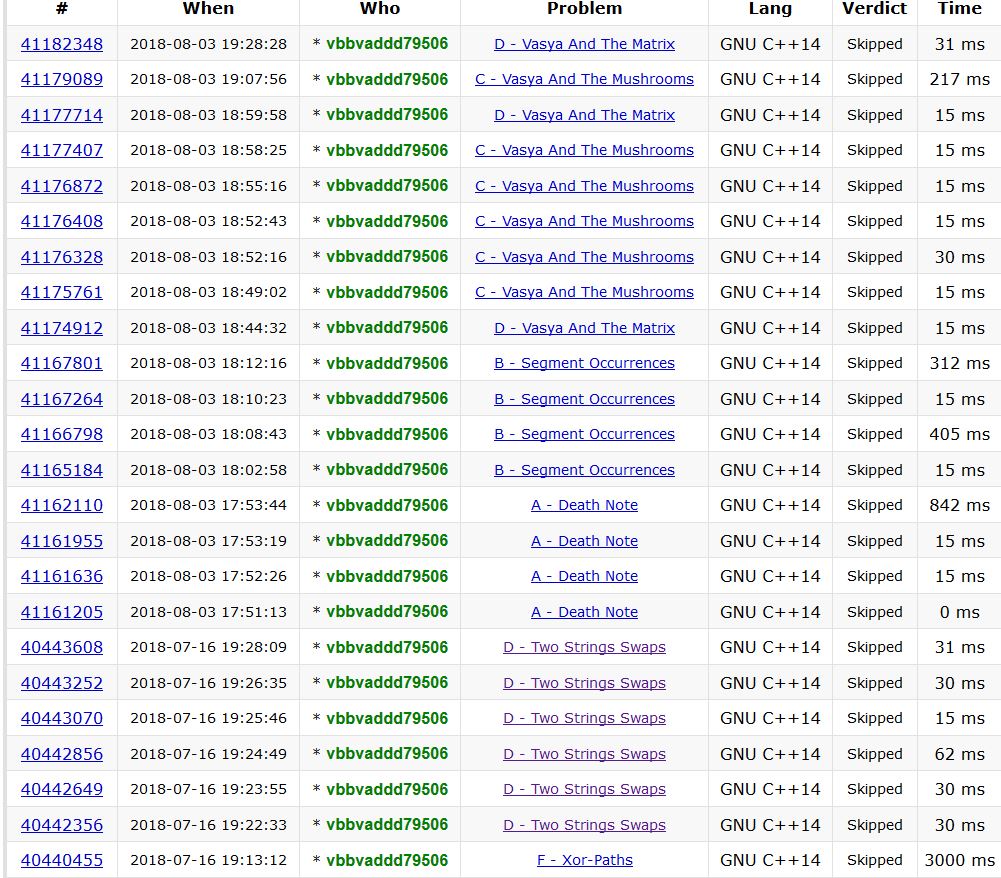The image size is (1001, 878).
Task: Open submission 40443252
Action: 62,683
